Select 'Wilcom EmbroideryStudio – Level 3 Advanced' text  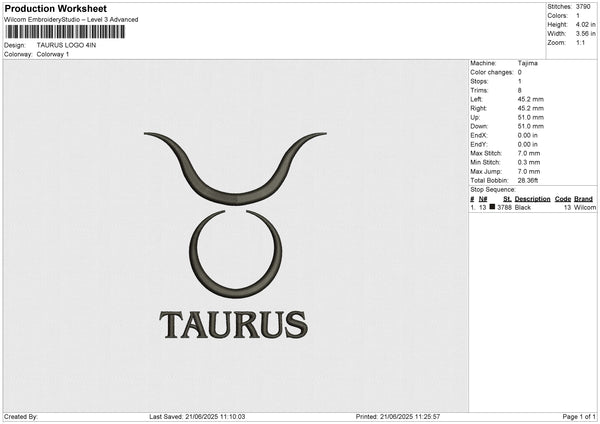tap(71, 20)
